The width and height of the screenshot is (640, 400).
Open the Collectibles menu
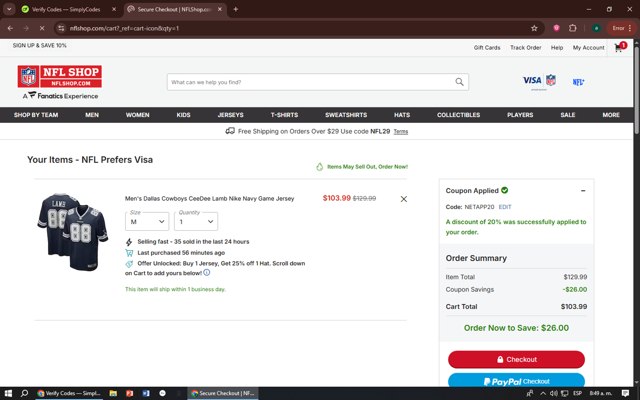pos(458,115)
